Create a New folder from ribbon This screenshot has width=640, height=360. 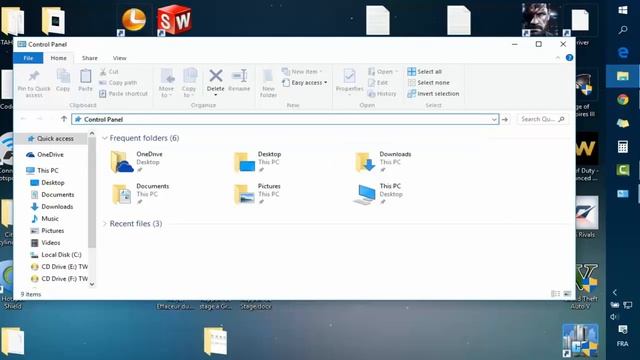click(x=268, y=83)
